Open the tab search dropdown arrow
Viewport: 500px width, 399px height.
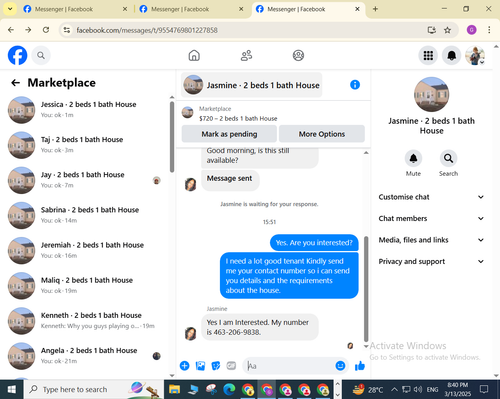pos(10,9)
